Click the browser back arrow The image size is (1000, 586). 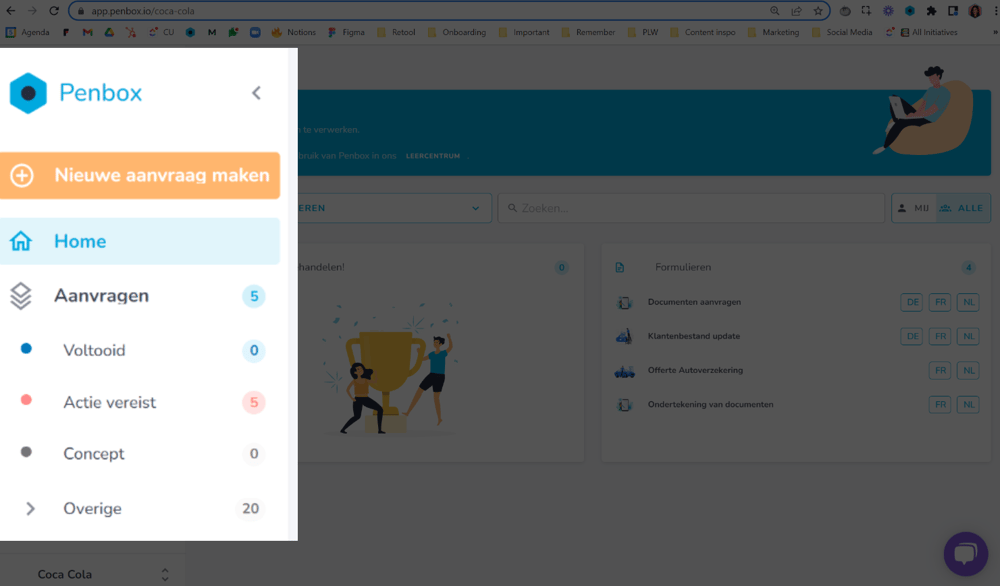coord(11,11)
